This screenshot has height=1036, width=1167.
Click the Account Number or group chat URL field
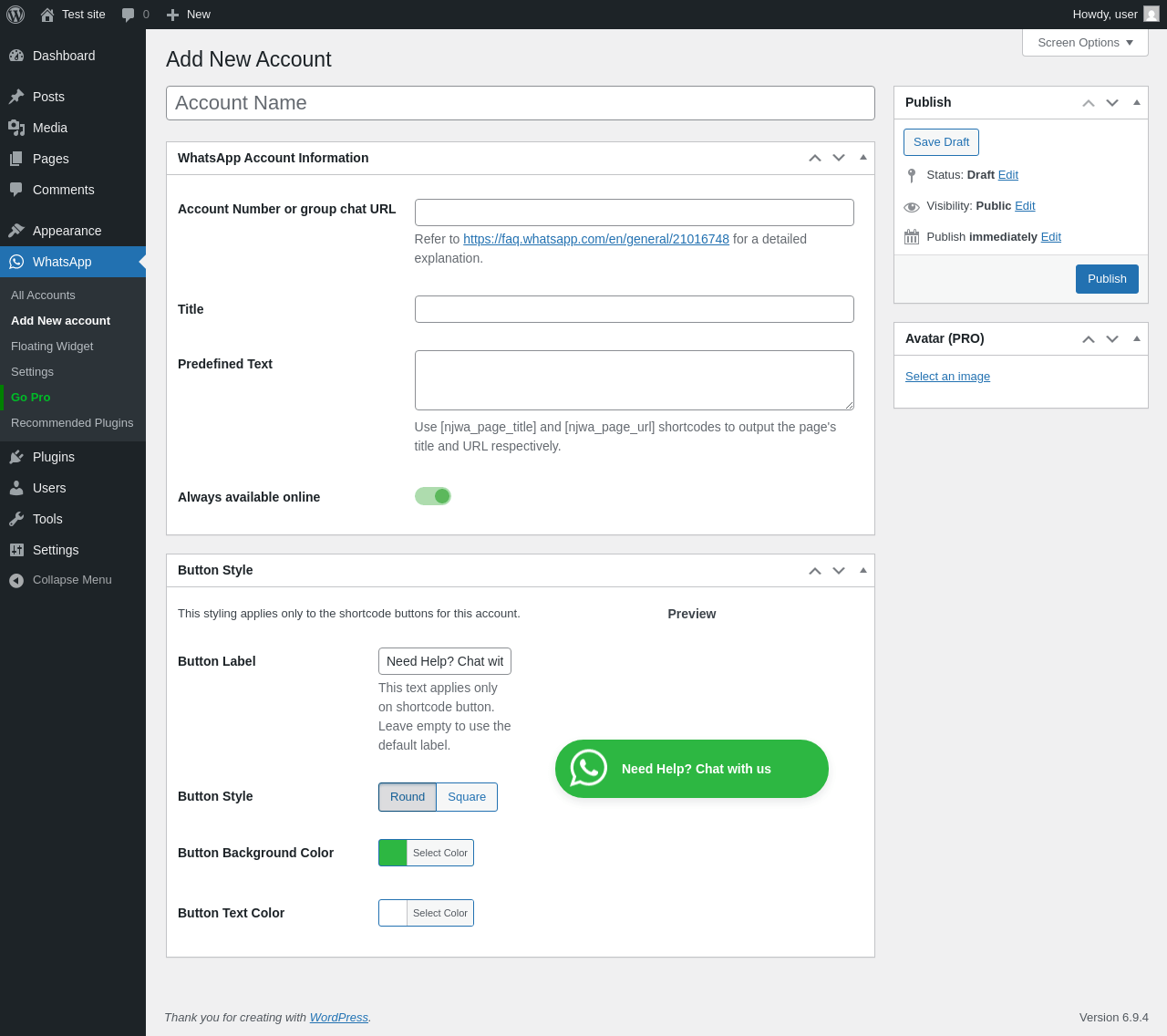635,212
